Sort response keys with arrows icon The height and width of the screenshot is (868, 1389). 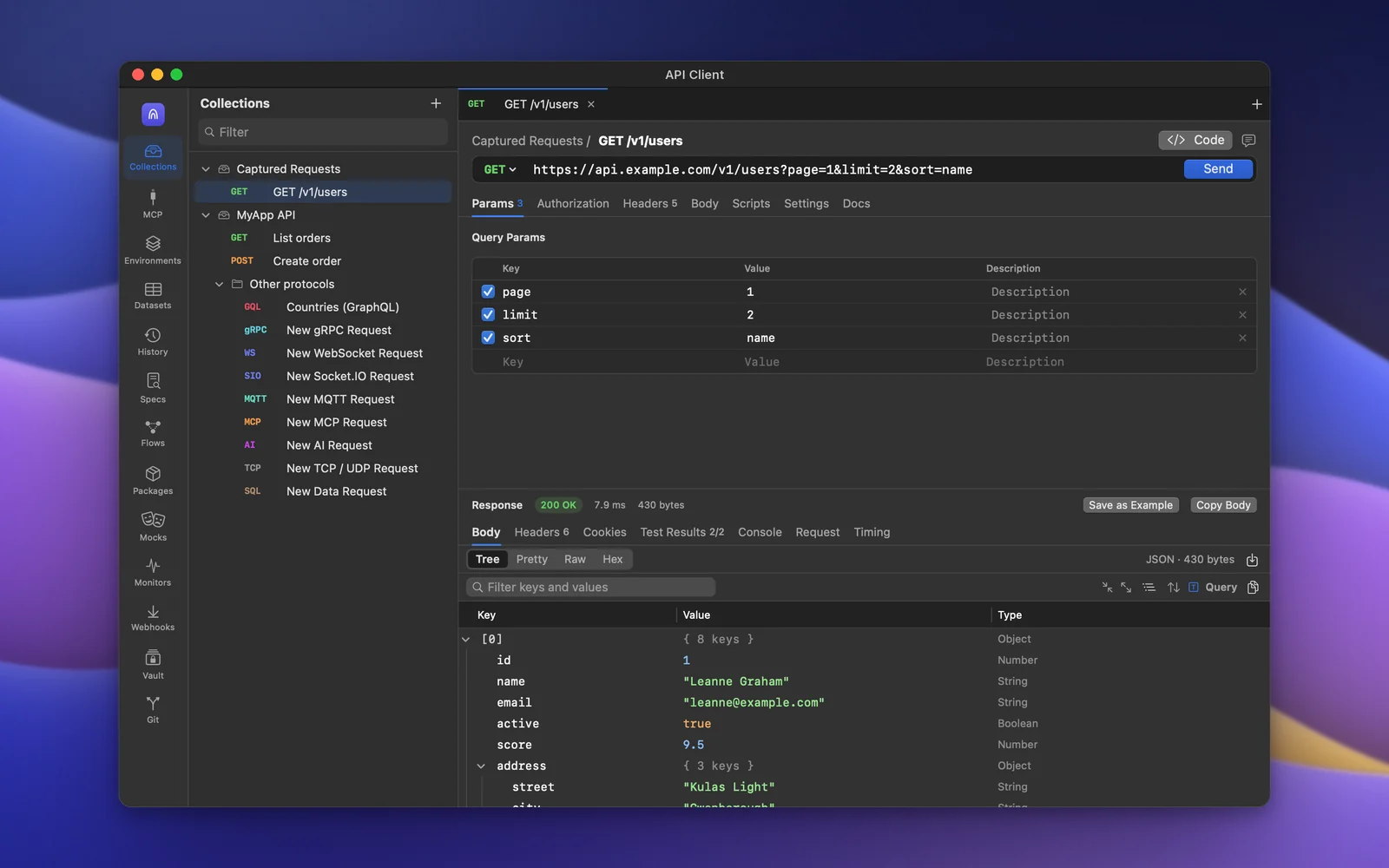[x=1173, y=588]
